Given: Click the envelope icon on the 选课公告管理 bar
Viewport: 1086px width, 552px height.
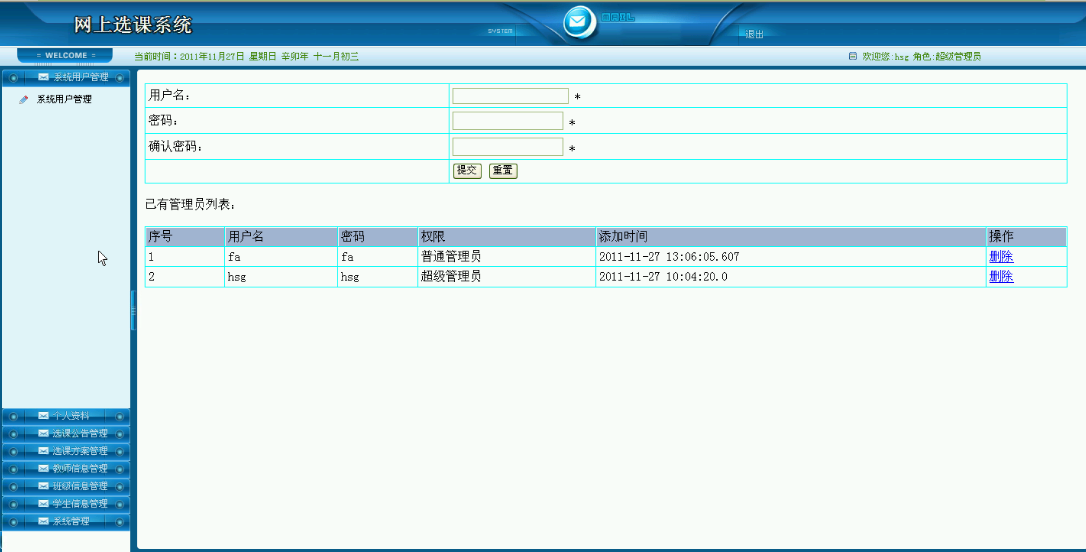Looking at the screenshot, I should coord(44,434).
